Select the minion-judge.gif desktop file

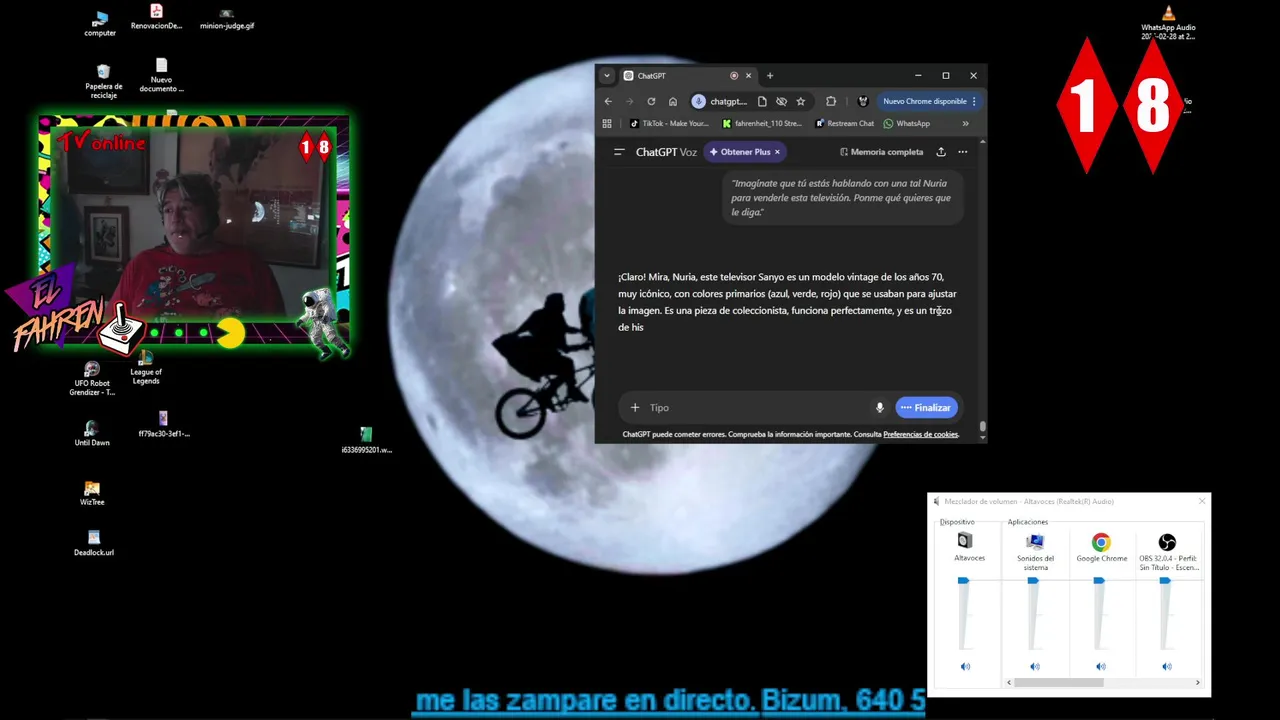[227, 20]
